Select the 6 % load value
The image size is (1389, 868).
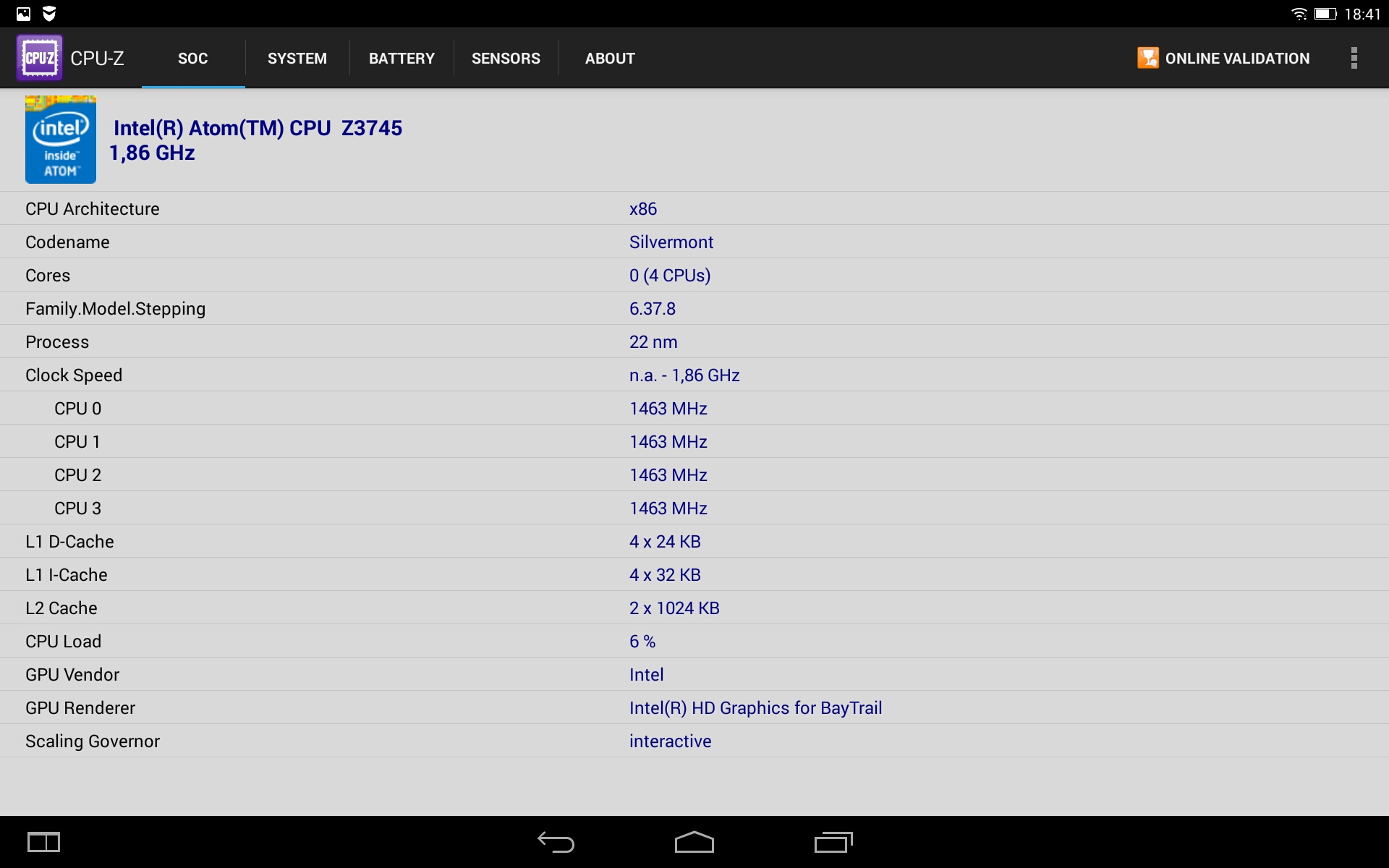642,642
